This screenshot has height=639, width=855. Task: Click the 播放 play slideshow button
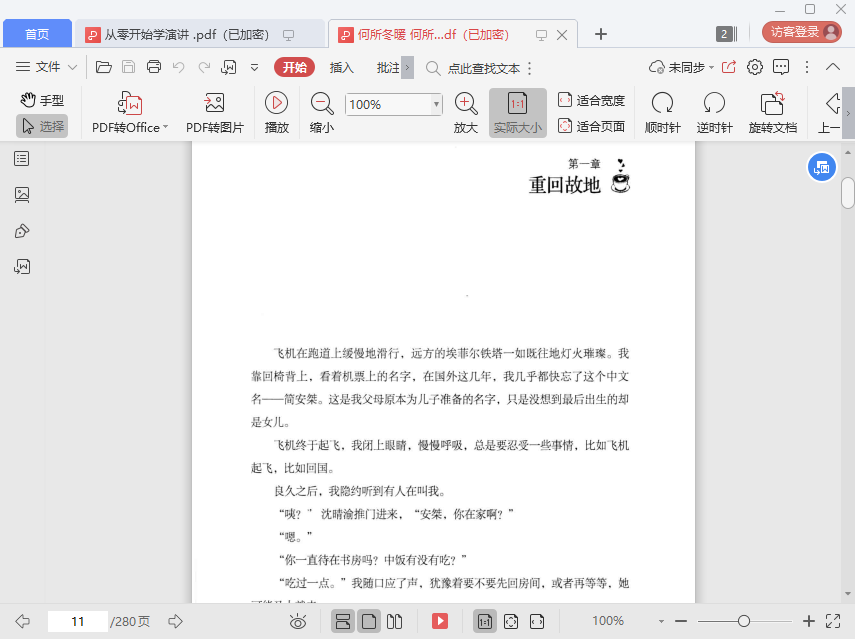coord(276,113)
